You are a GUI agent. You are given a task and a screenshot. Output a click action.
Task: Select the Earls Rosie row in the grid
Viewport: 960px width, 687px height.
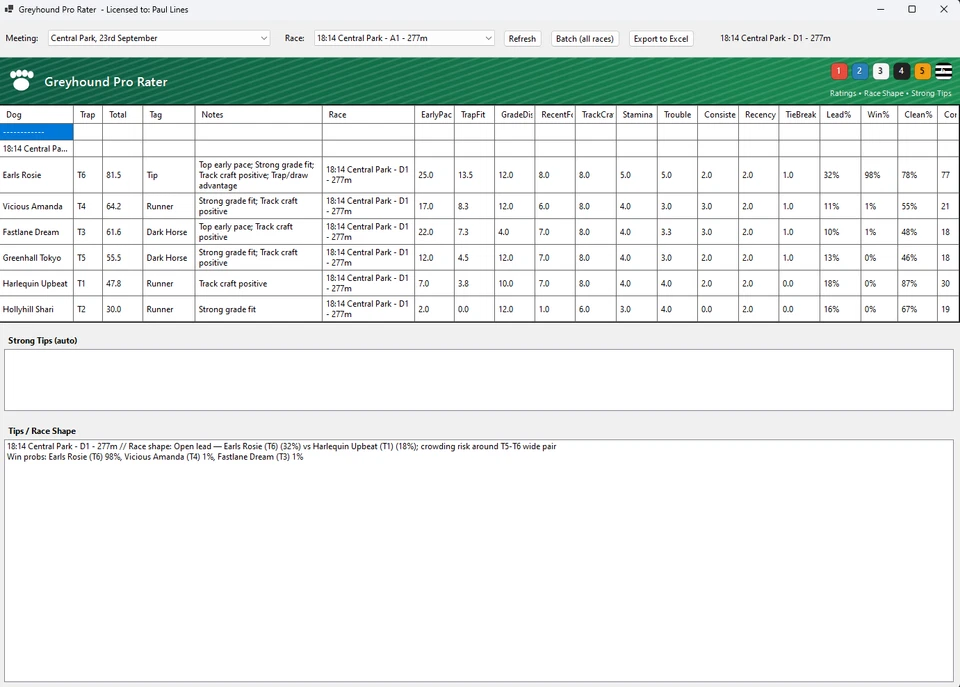(x=33, y=175)
